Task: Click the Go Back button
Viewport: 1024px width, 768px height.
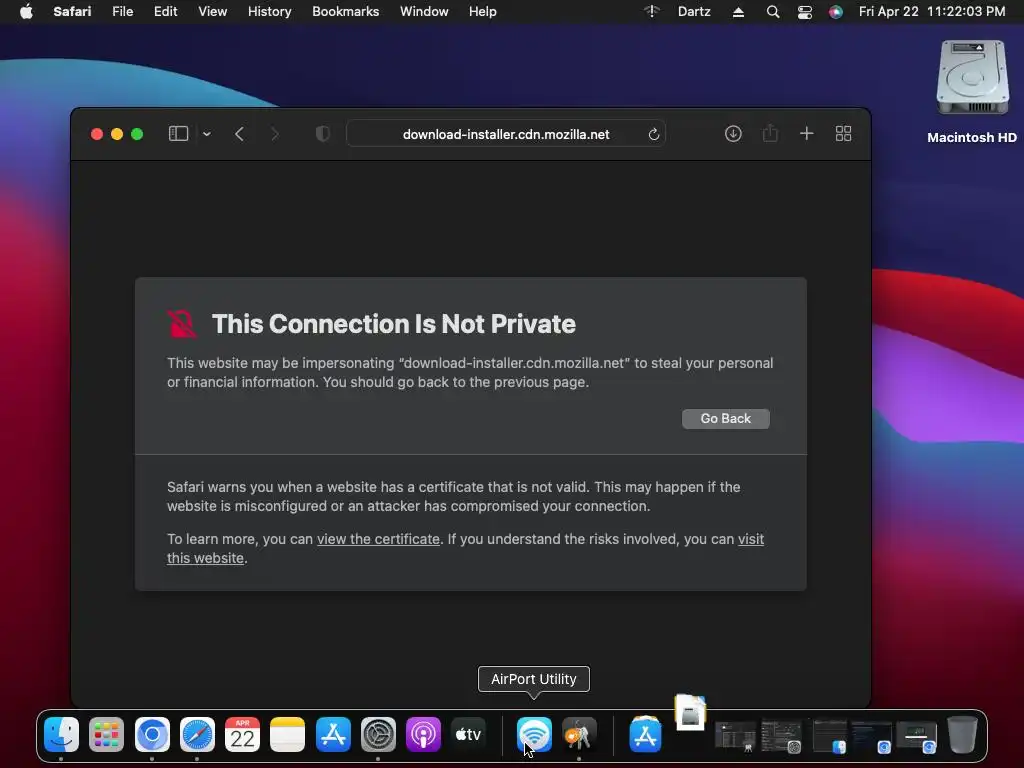Action: pyautogui.click(x=726, y=419)
